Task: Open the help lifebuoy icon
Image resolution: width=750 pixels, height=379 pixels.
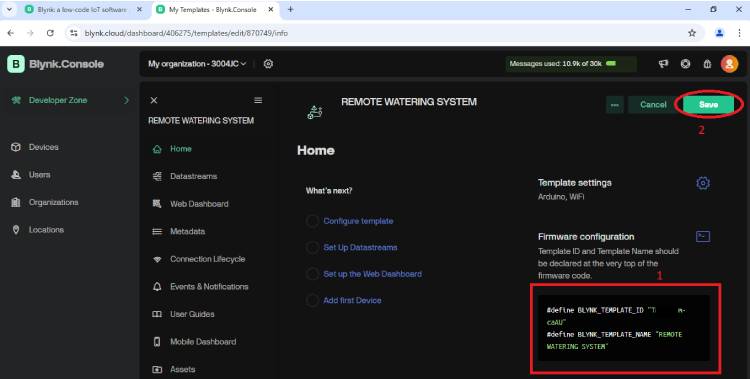Action: [685, 64]
